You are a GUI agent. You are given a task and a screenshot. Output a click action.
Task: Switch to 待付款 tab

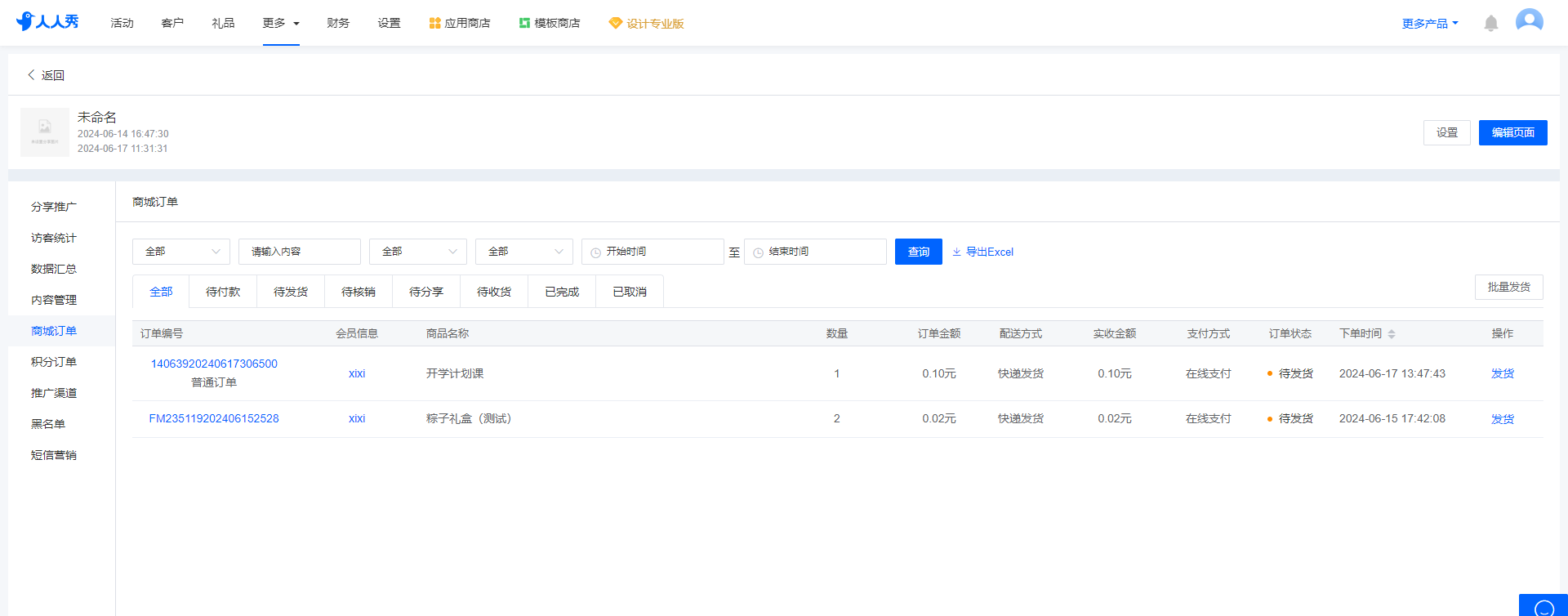coord(223,292)
